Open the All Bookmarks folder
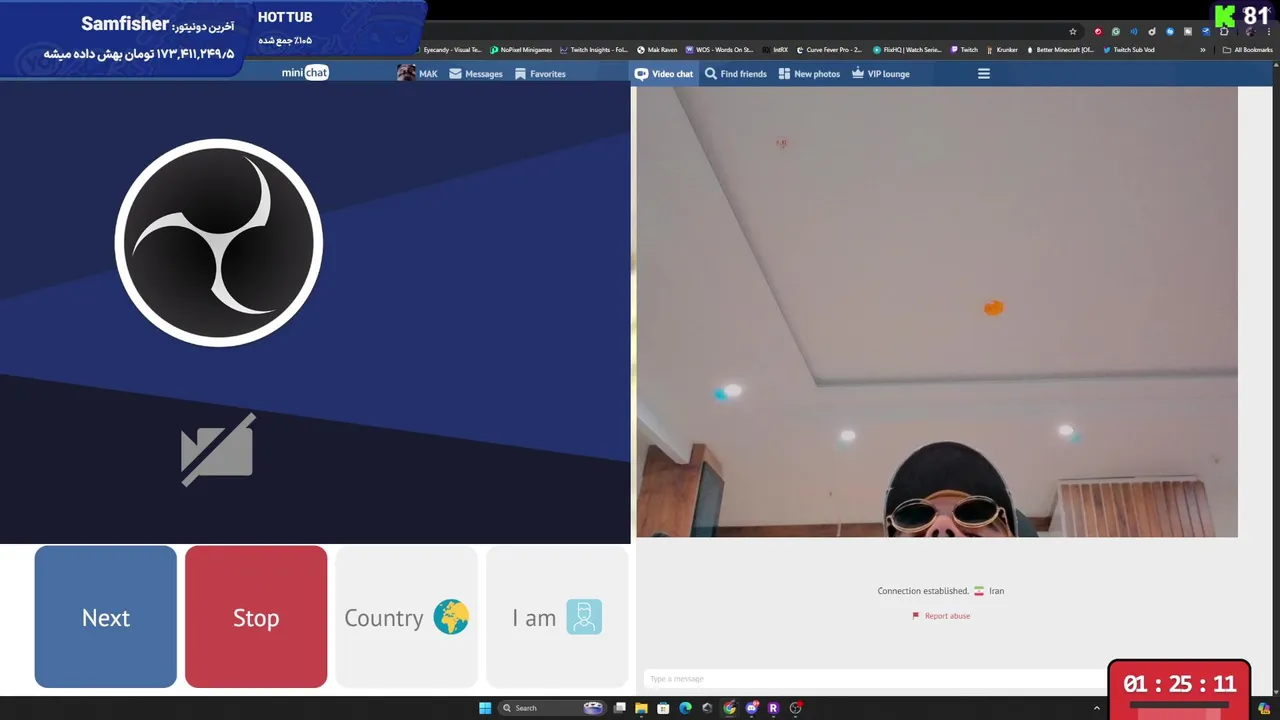 click(1248, 50)
